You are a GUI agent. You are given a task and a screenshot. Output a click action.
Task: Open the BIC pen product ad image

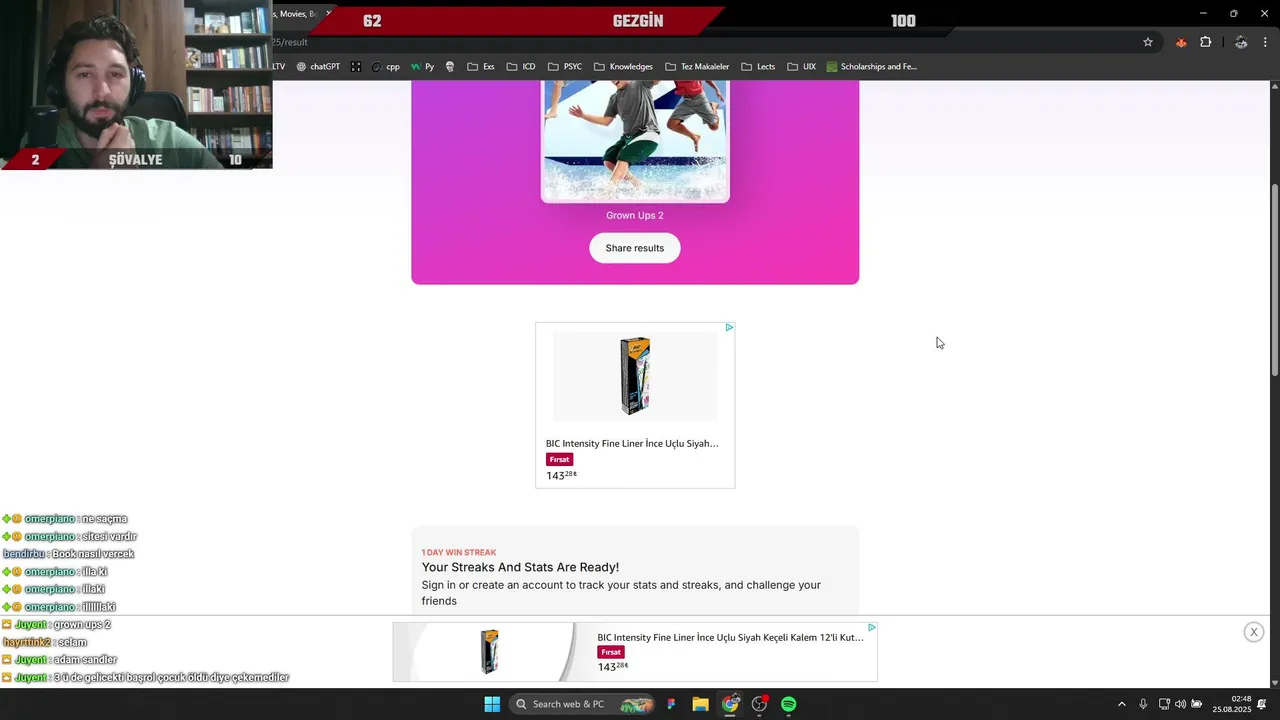tap(635, 376)
